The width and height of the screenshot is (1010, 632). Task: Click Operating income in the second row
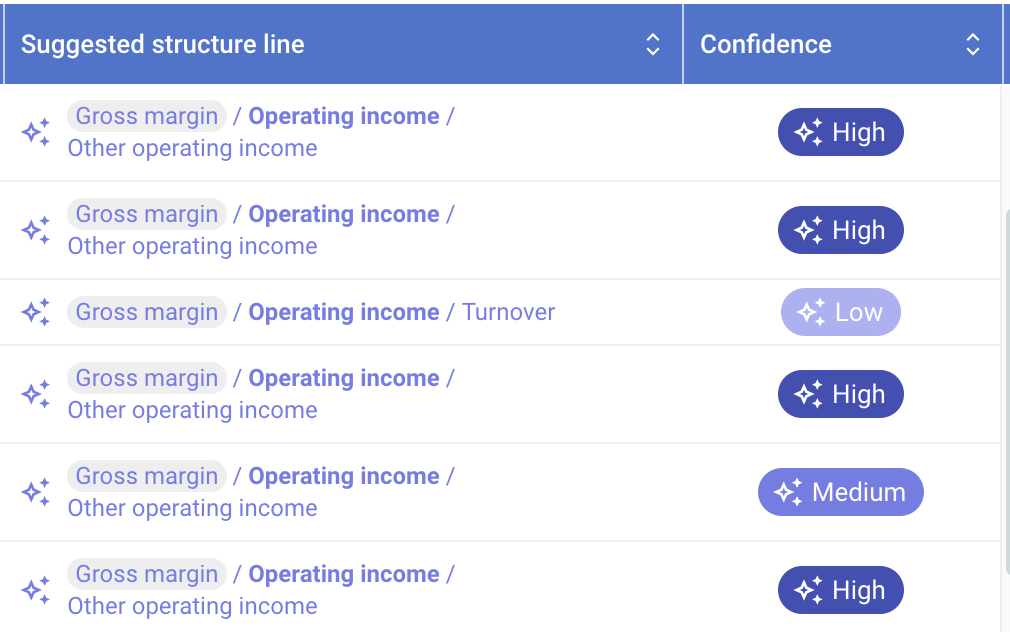point(344,214)
